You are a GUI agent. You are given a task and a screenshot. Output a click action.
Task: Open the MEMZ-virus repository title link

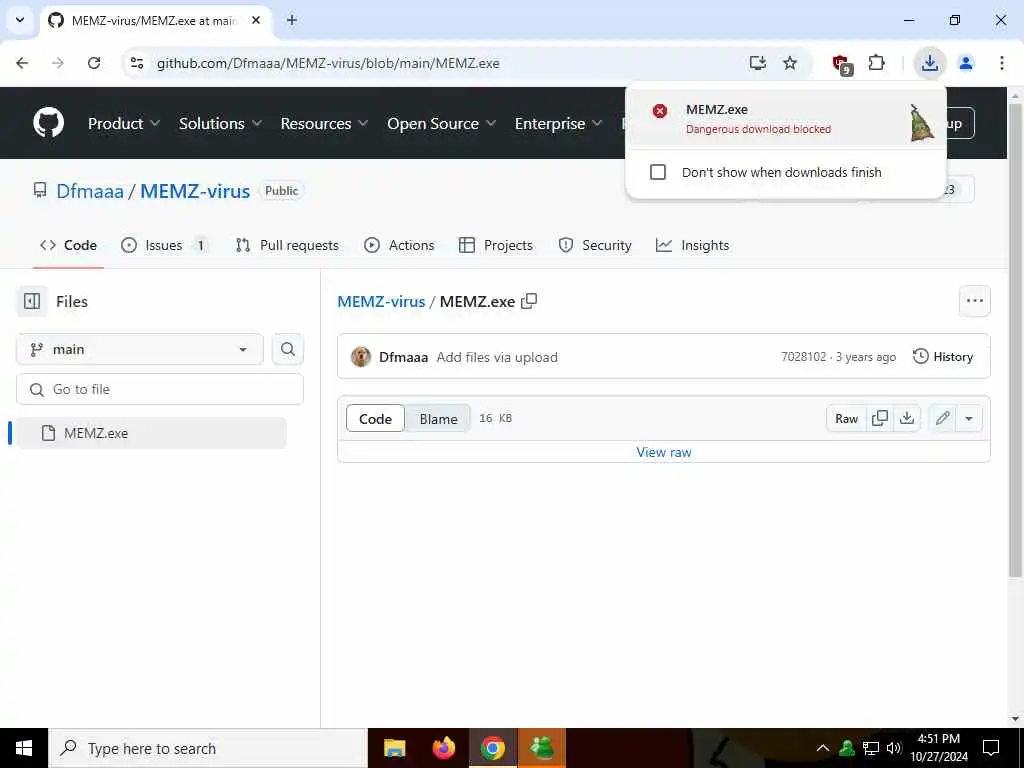pos(195,191)
